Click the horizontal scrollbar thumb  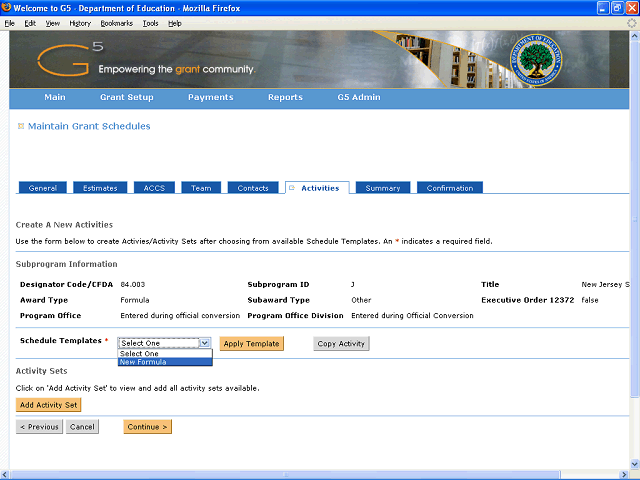[x=286, y=475]
